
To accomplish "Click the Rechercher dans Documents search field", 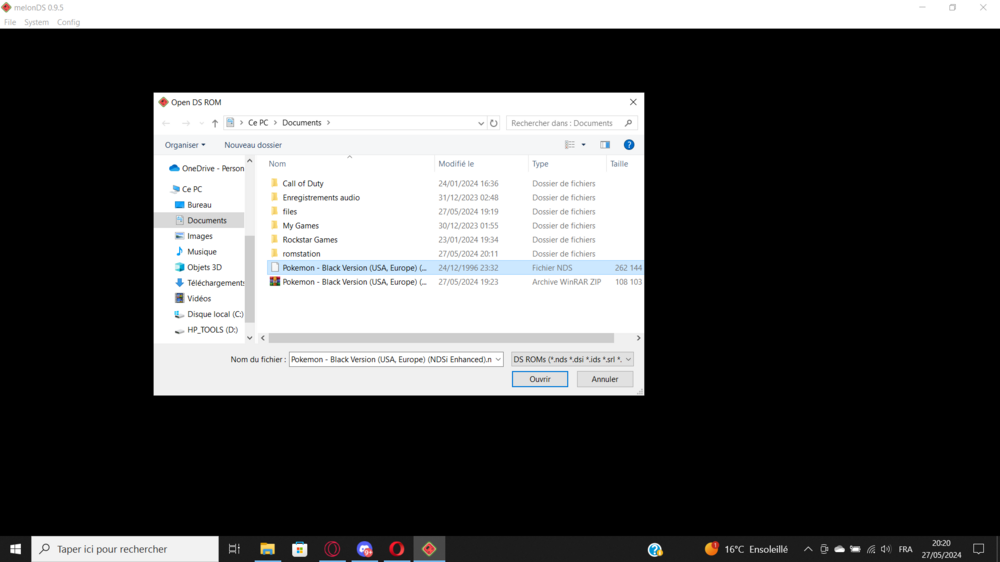I will click(x=565, y=123).
